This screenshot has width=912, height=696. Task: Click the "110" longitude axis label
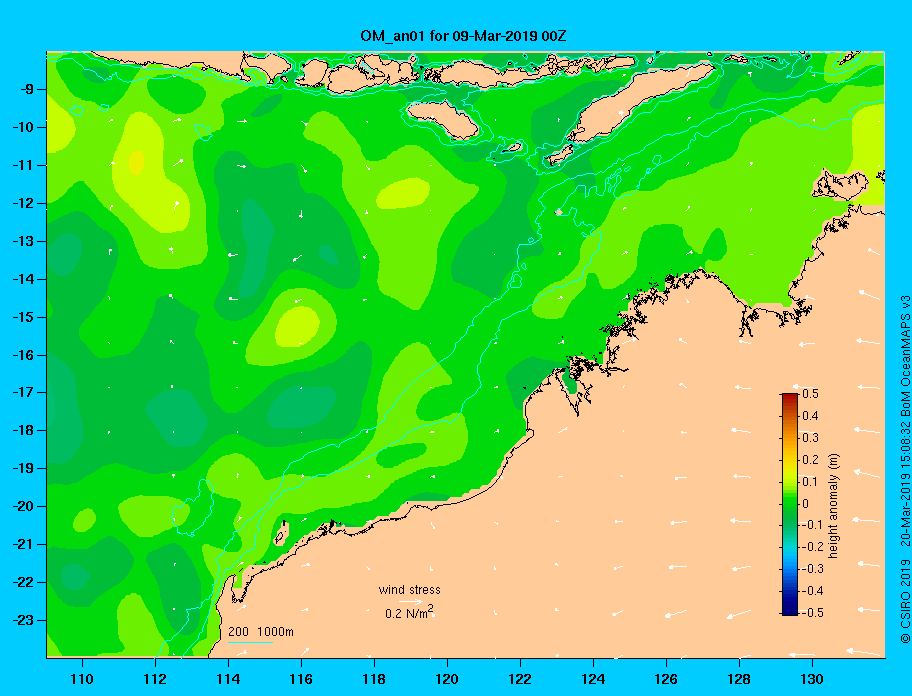point(82,679)
